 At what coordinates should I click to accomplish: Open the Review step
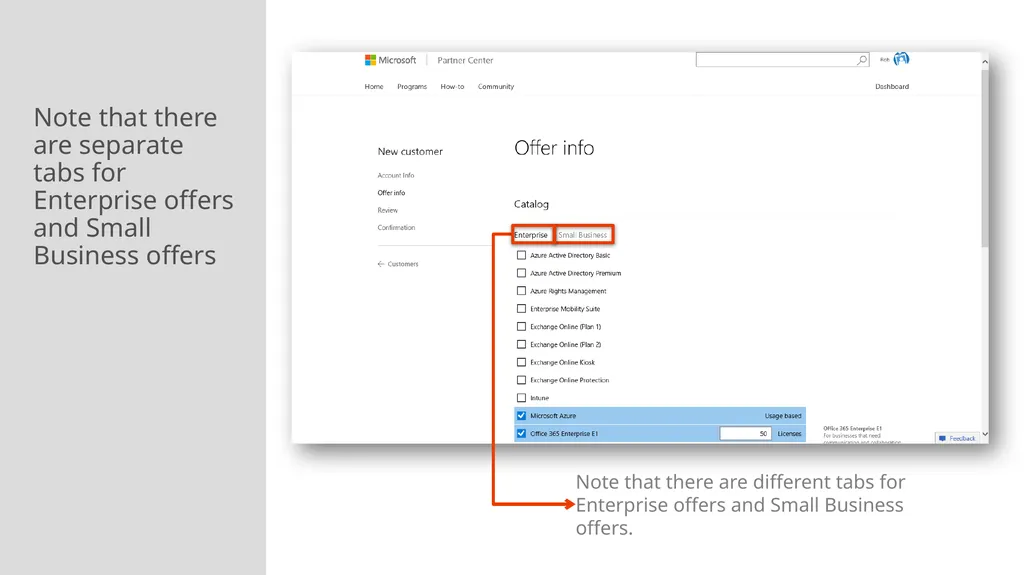point(387,210)
